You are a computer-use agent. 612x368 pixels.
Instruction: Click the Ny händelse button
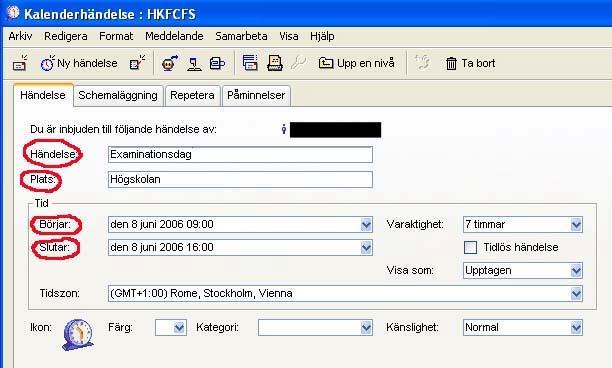pyautogui.click(x=79, y=63)
